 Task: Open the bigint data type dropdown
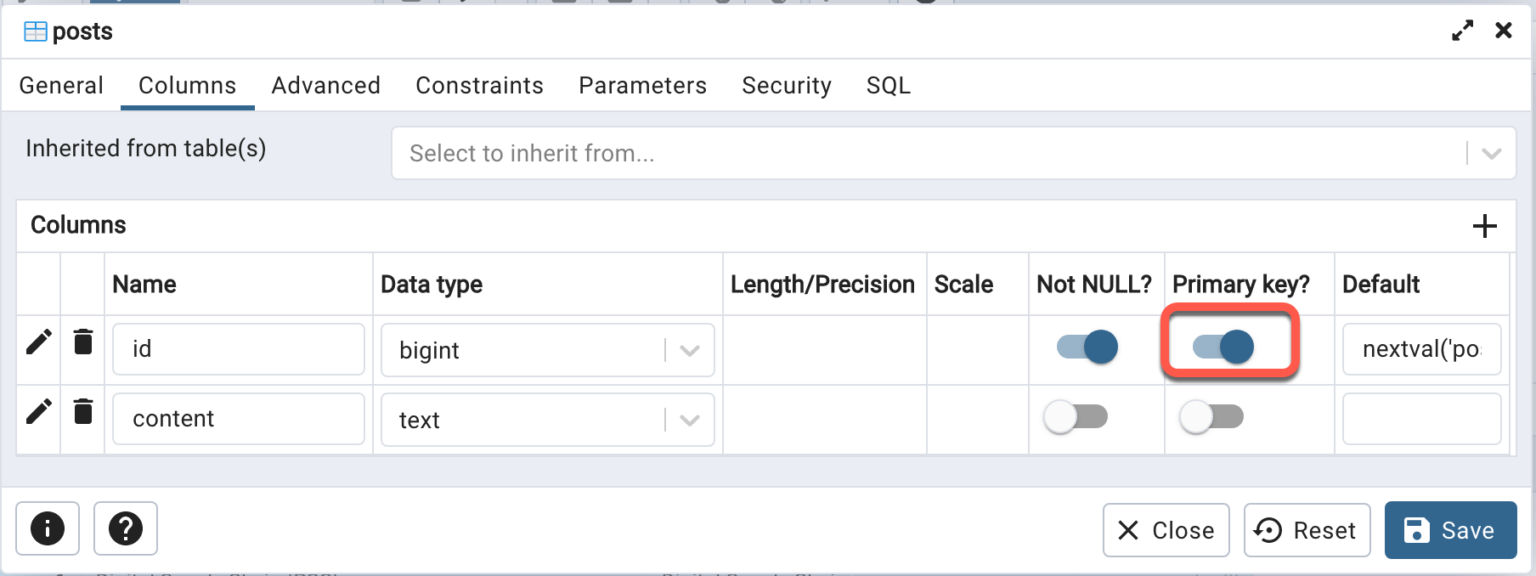(x=690, y=351)
